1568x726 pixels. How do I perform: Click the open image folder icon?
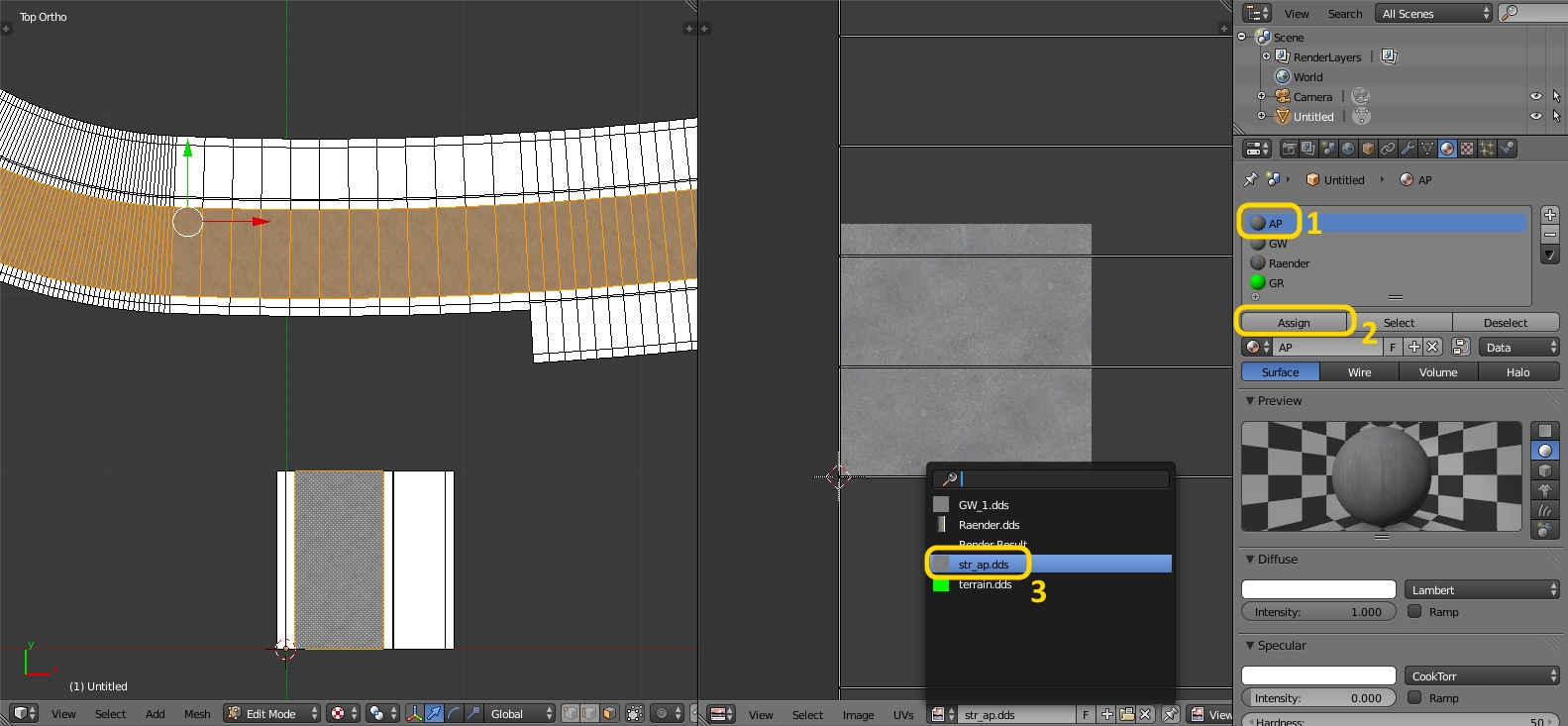click(1126, 714)
